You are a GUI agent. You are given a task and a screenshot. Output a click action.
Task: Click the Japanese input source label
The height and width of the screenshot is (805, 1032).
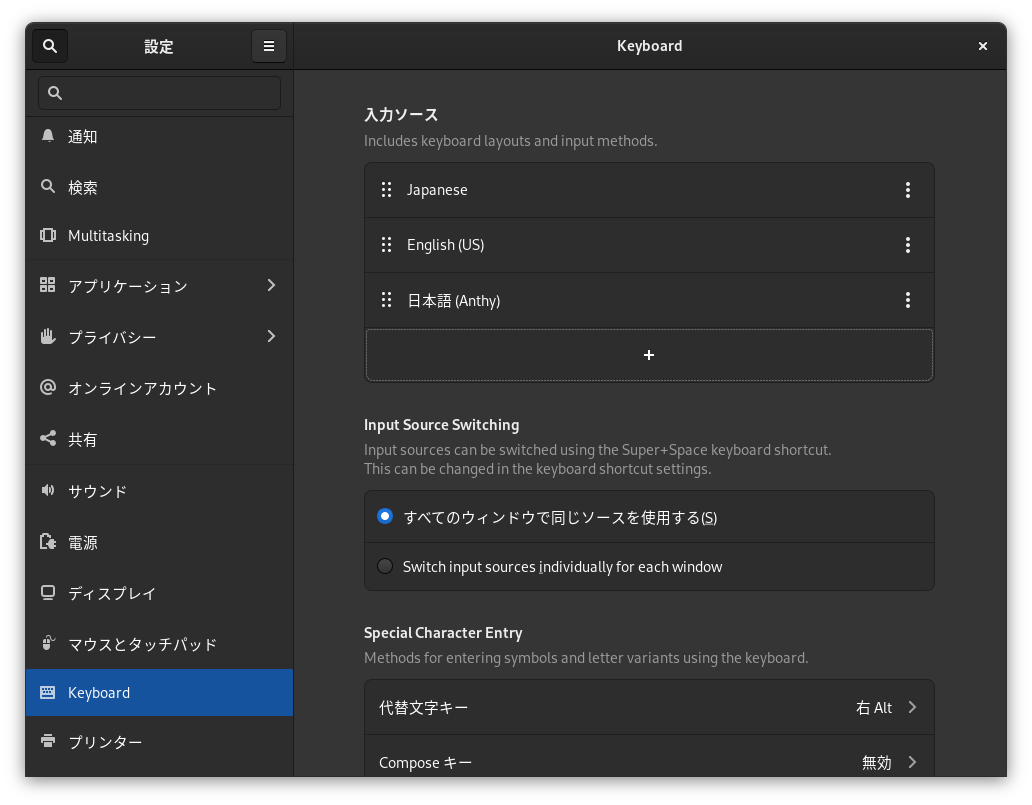pos(437,190)
